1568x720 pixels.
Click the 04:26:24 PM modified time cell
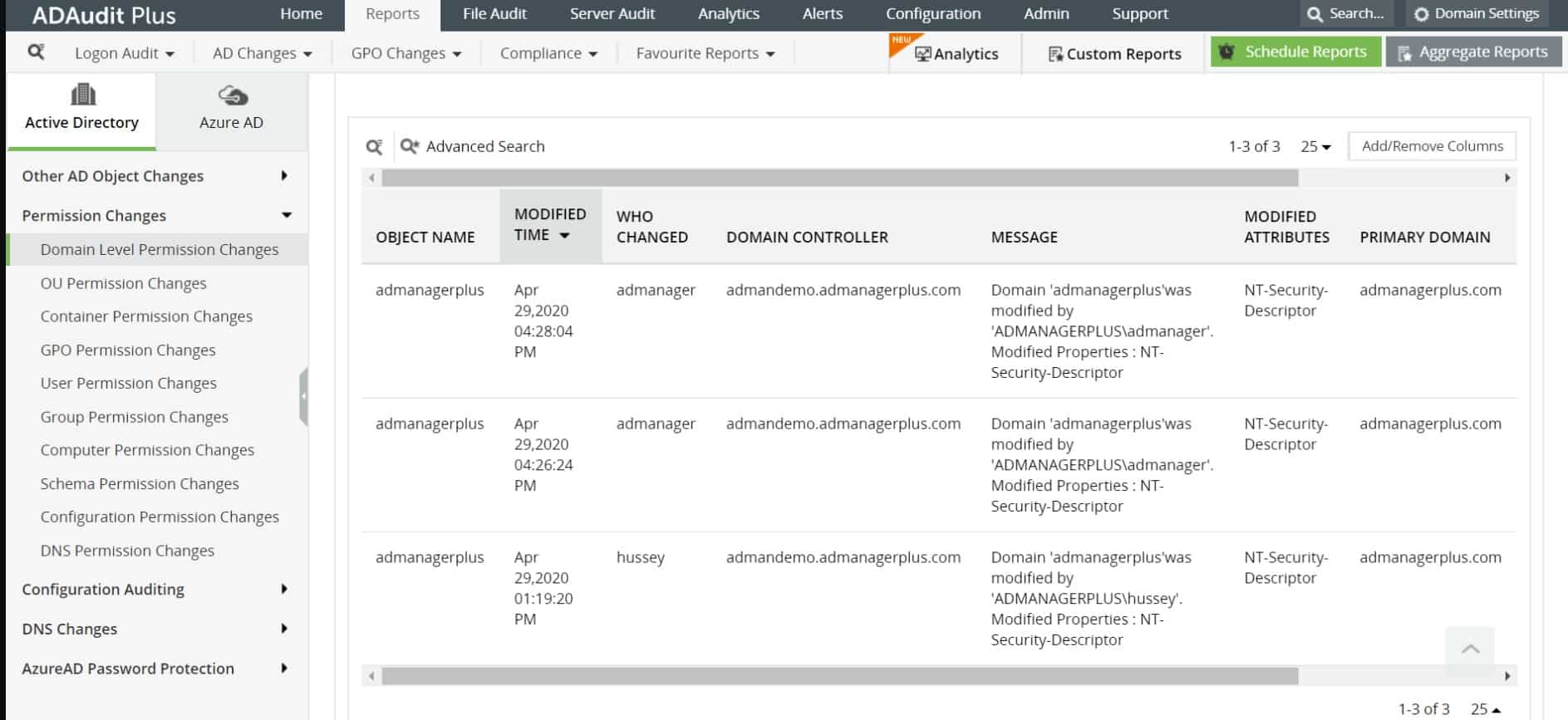click(543, 454)
